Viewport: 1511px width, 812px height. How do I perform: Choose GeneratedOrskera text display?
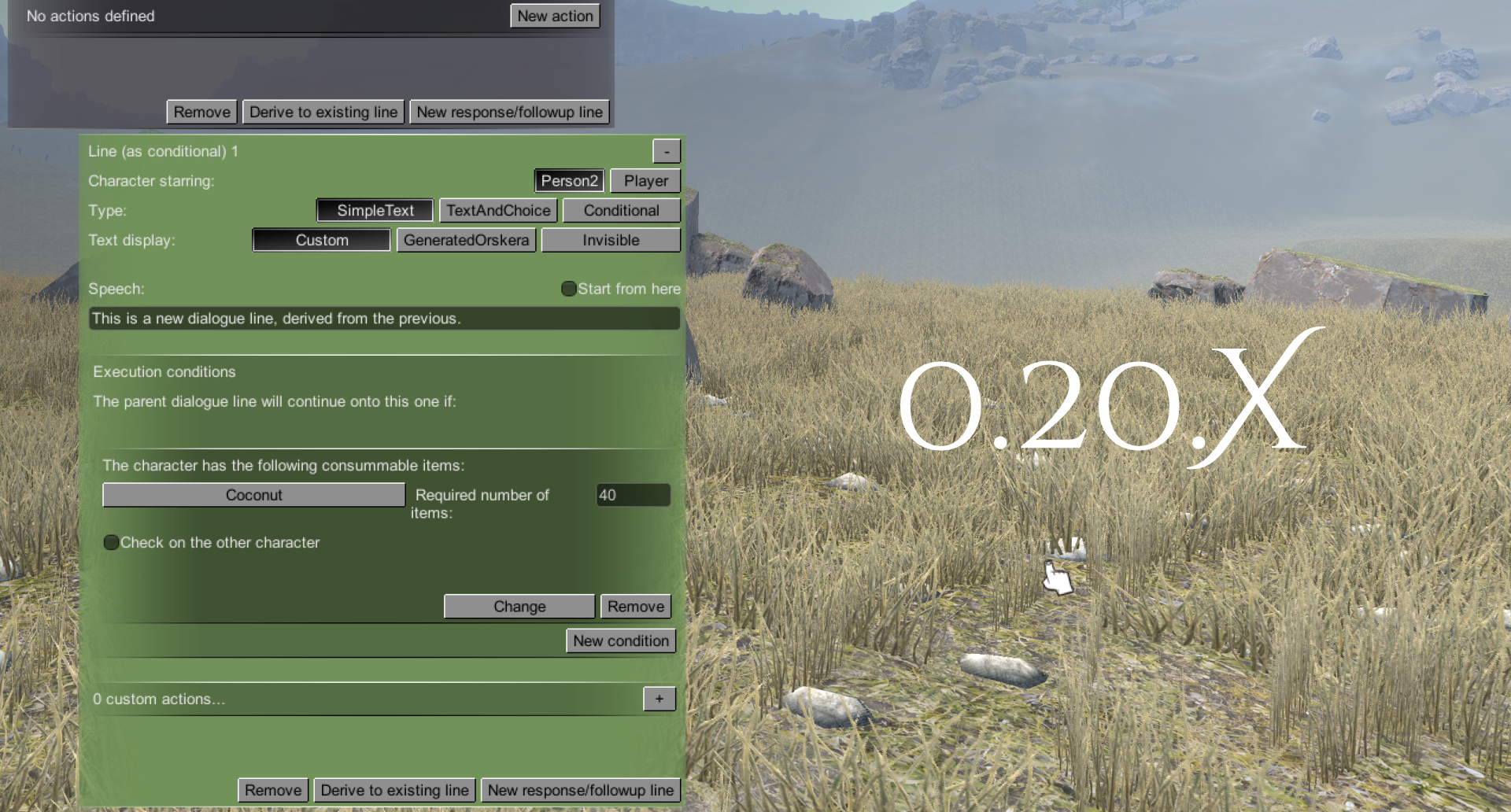(x=466, y=240)
